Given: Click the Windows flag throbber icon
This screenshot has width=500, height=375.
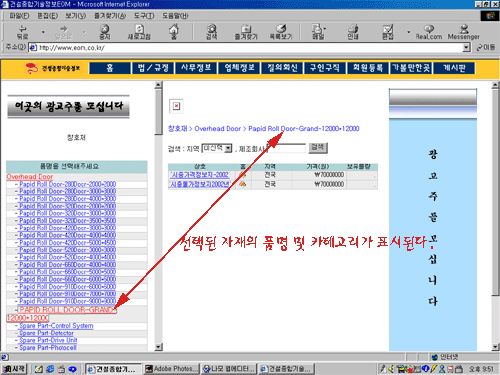Looking at the screenshot, I should (490, 16).
